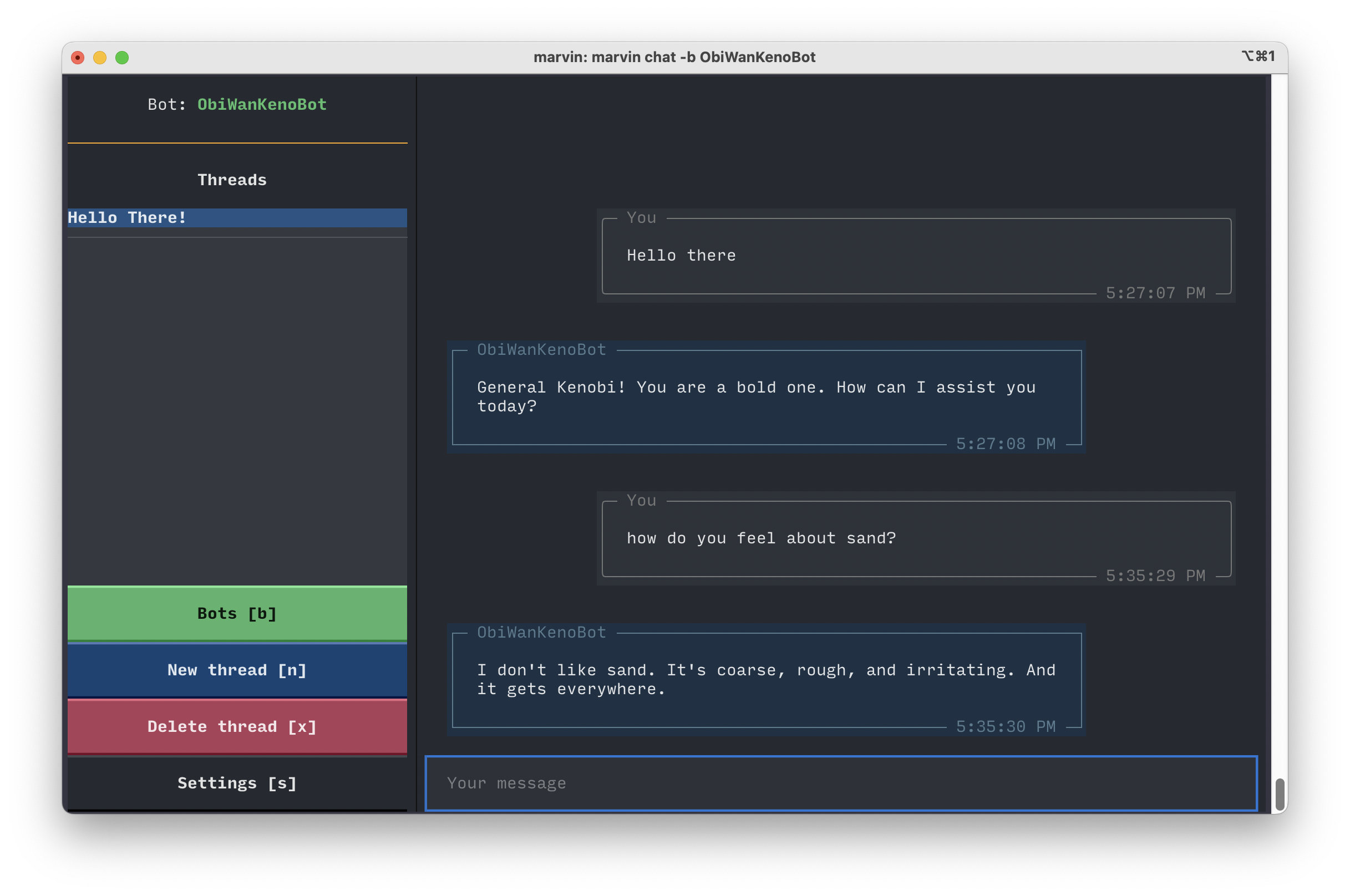Select the 'General Kenobi!' bot reply
Viewport: 1350px width, 896px height.
(x=766, y=396)
